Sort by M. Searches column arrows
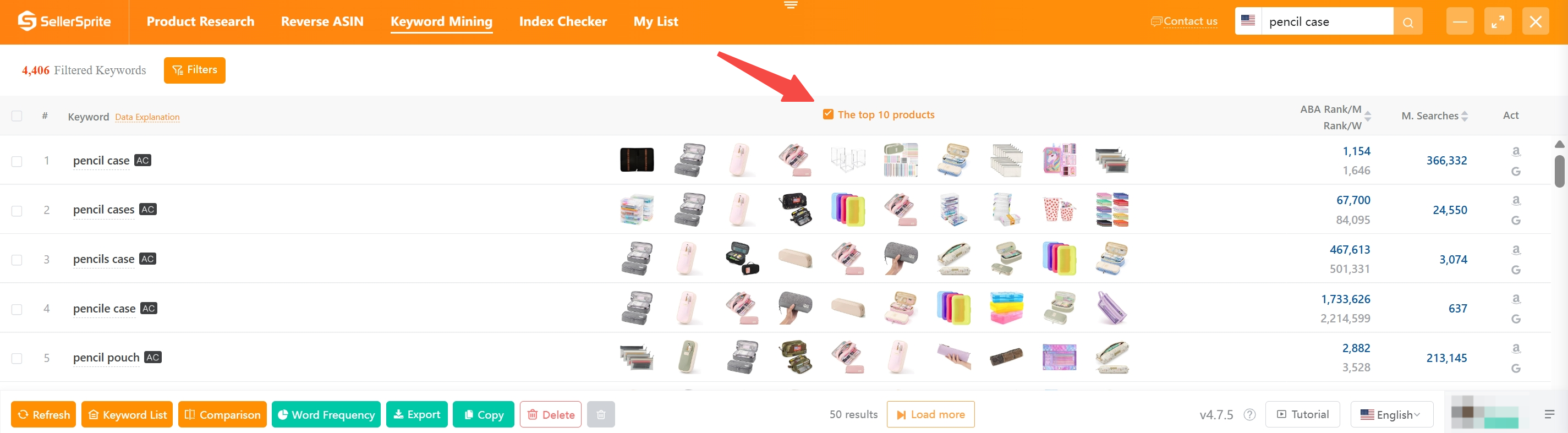This screenshot has width=1568, height=433. coord(1465,116)
